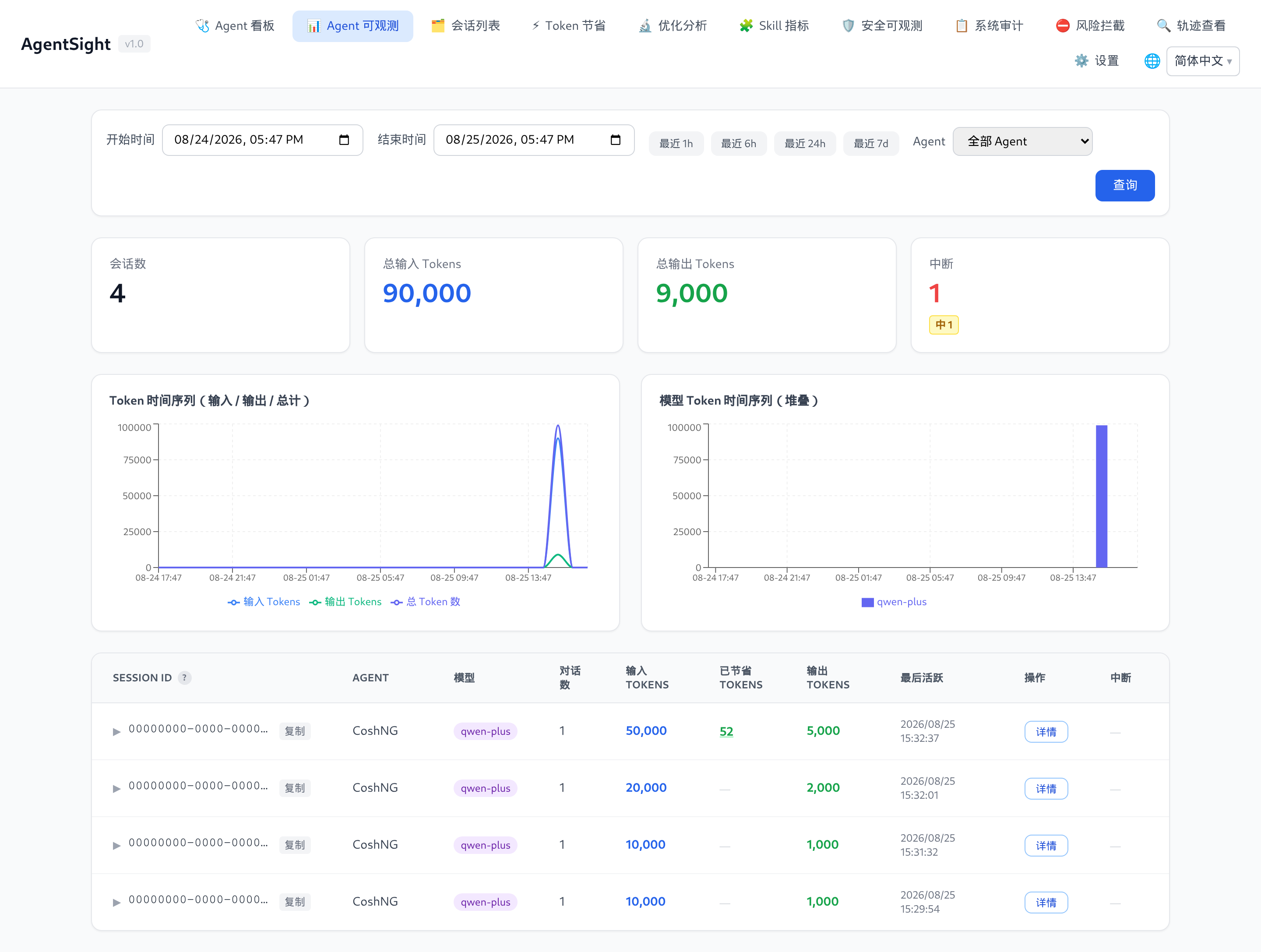Click the SESSION ID help icon
The width and height of the screenshot is (1261, 952).
[184, 678]
